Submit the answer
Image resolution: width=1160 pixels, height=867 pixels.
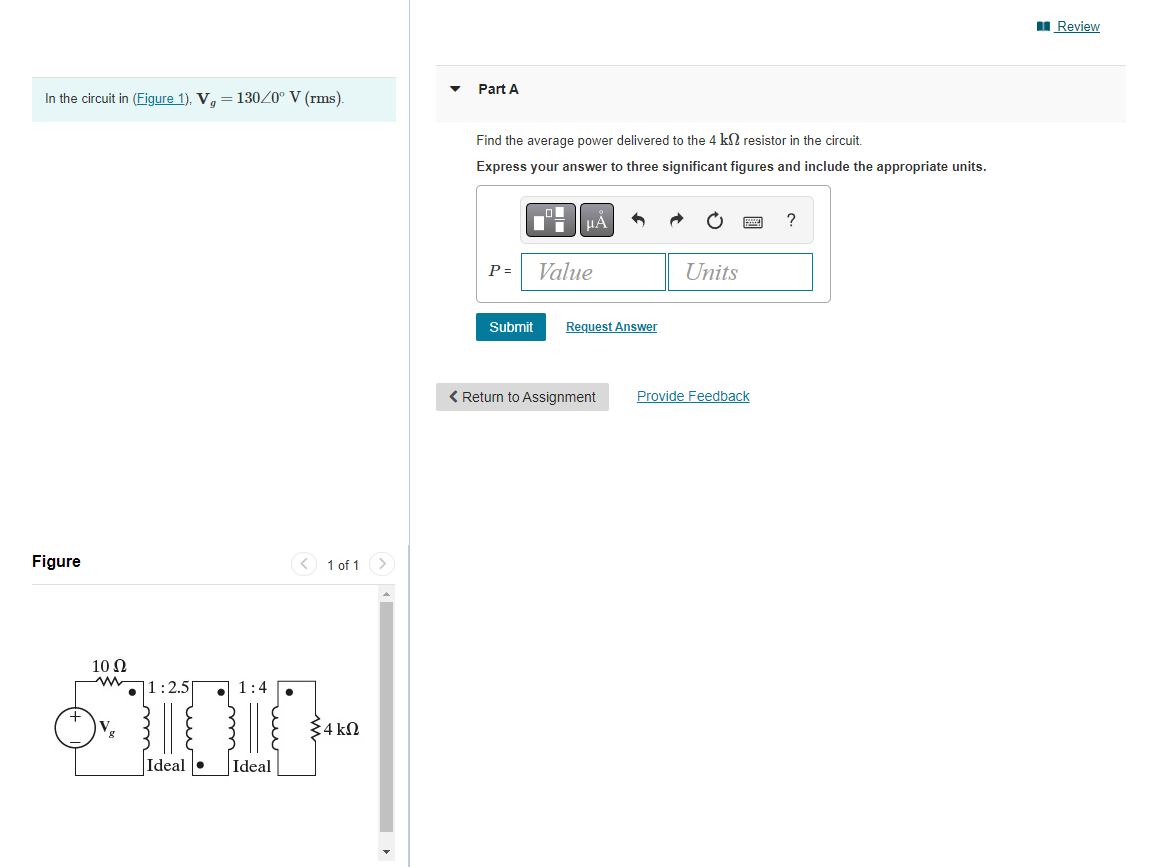click(x=510, y=327)
